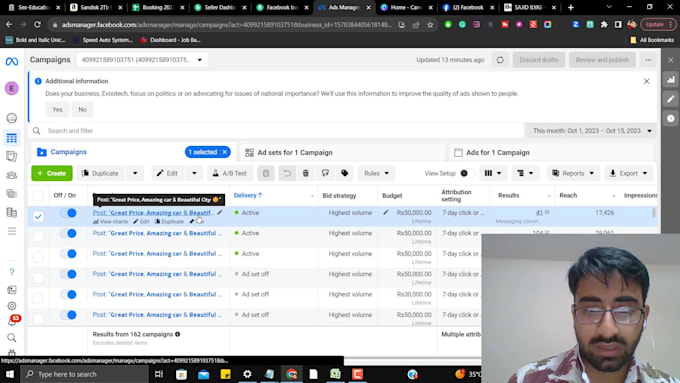Edit budget pencil icon in first row
Viewport: 680px width, 383px height.
pos(386,213)
